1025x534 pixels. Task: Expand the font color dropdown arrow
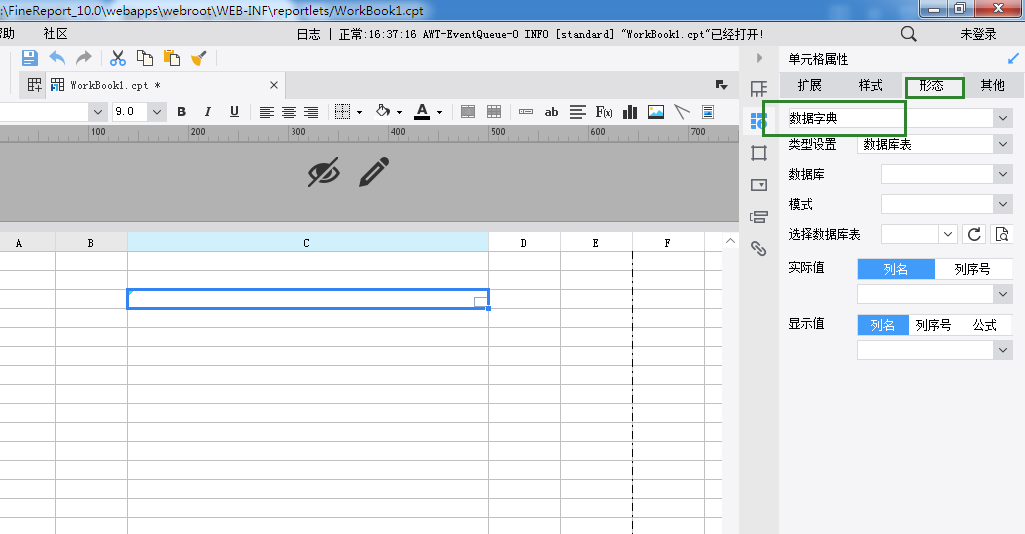point(439,112)
